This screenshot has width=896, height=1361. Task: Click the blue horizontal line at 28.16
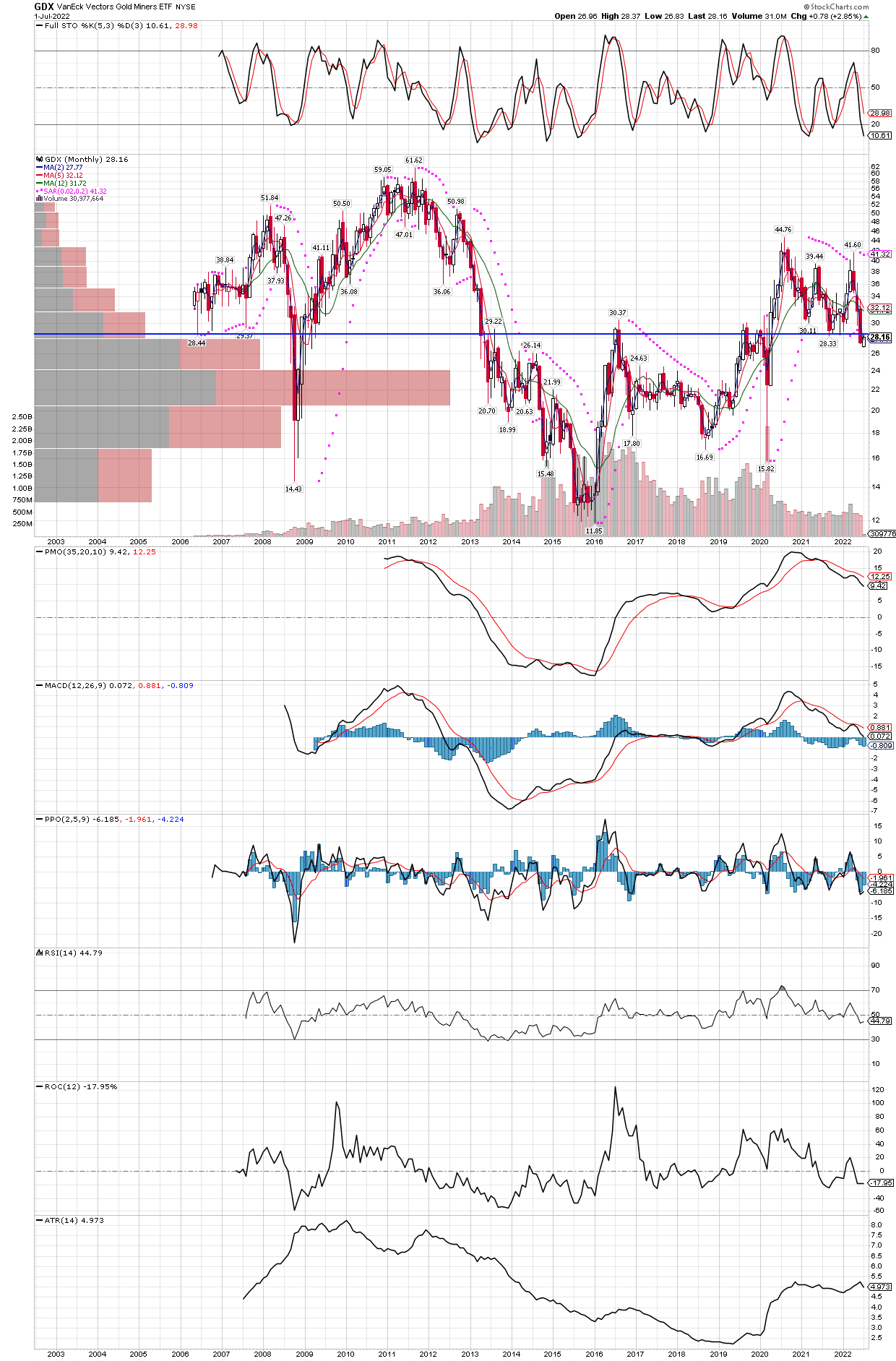tap(451, 334)
